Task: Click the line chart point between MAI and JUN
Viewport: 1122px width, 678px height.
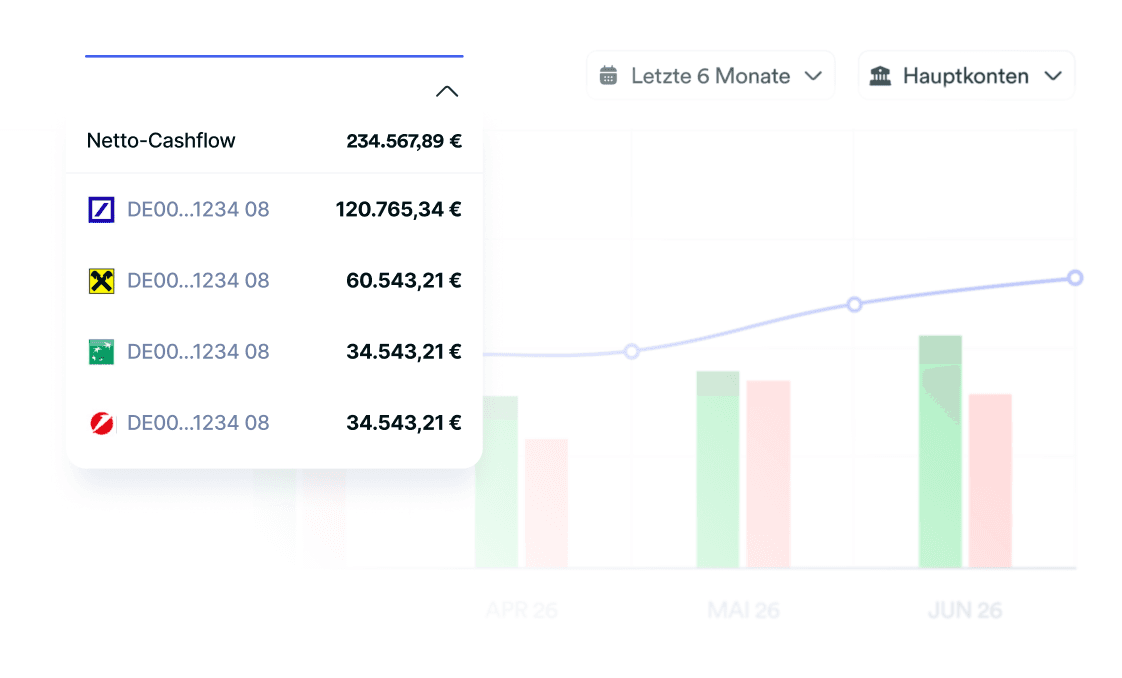Action: (854, 305)
